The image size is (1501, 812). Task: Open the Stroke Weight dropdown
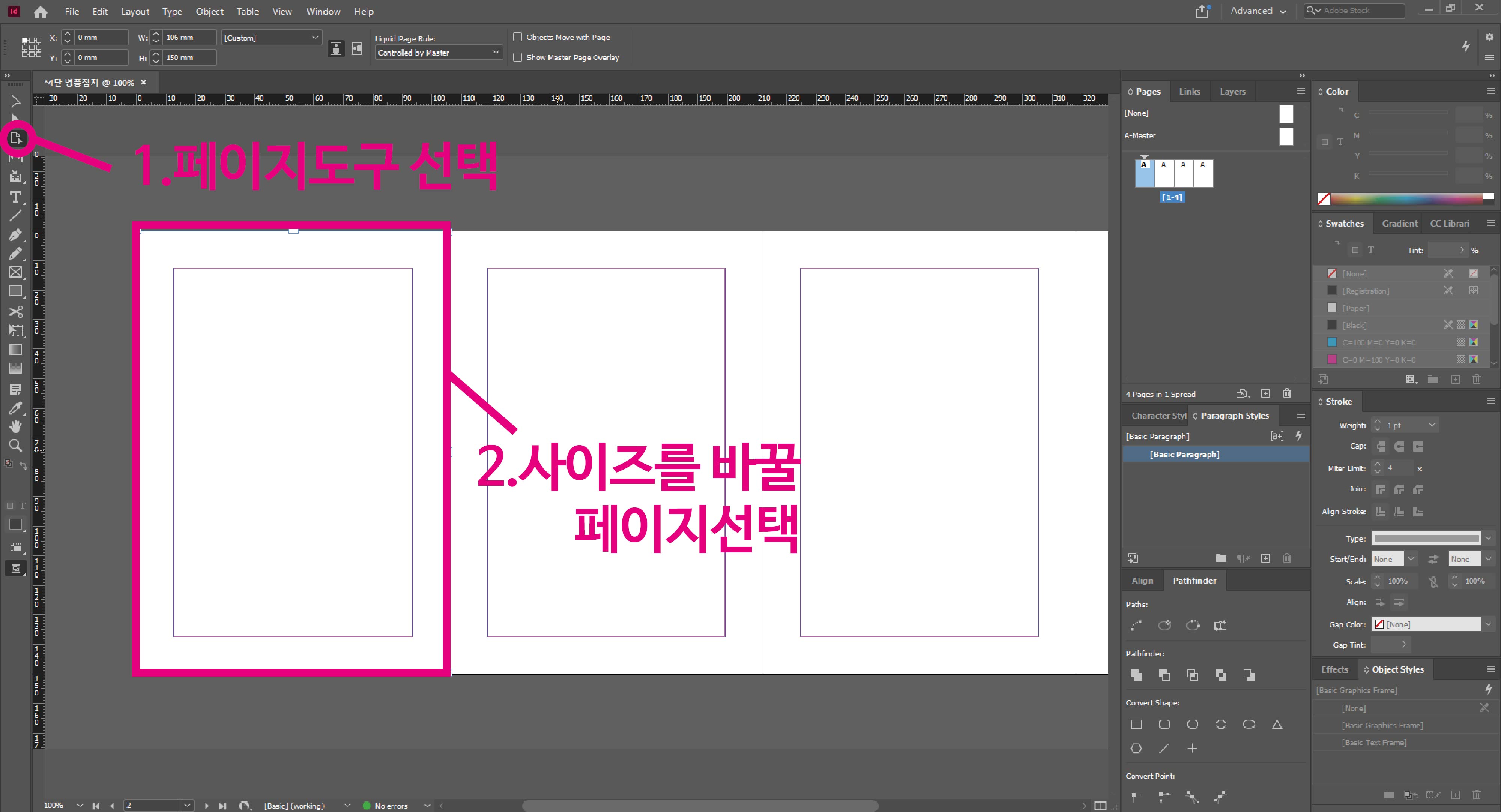click(1432, 425)
